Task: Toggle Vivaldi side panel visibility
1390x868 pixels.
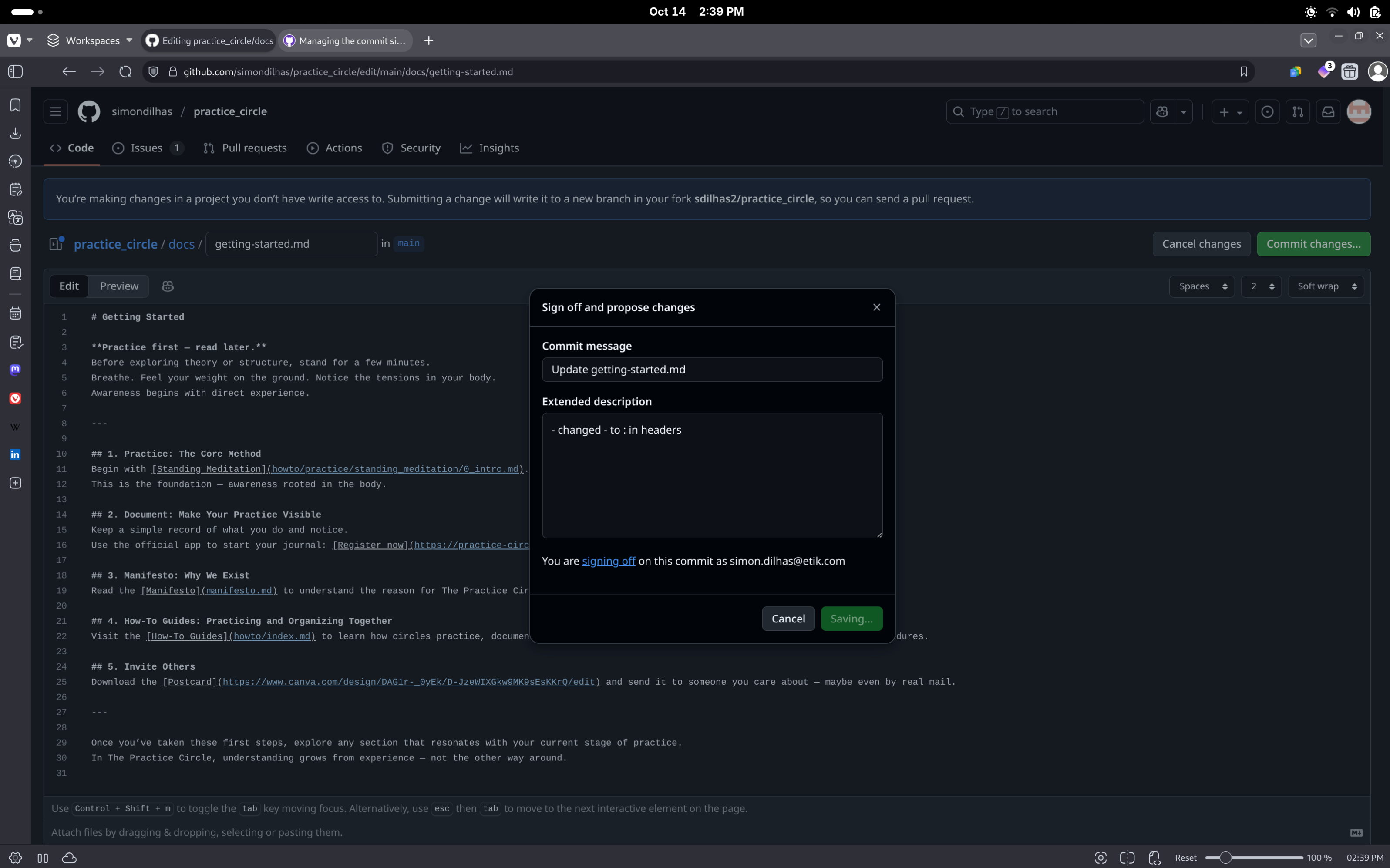Action: [16, 72]
